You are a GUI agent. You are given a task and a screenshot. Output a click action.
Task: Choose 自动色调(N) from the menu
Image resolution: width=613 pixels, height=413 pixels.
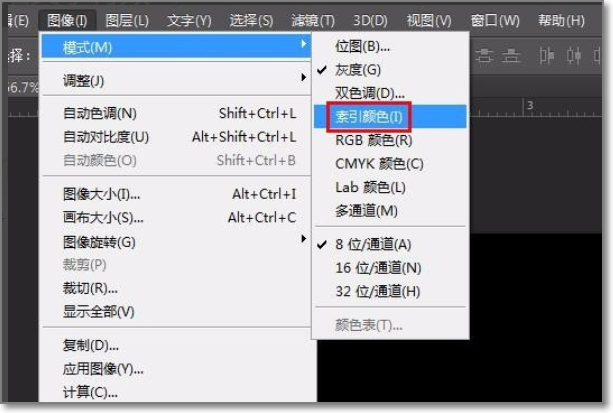pos(176,113)
